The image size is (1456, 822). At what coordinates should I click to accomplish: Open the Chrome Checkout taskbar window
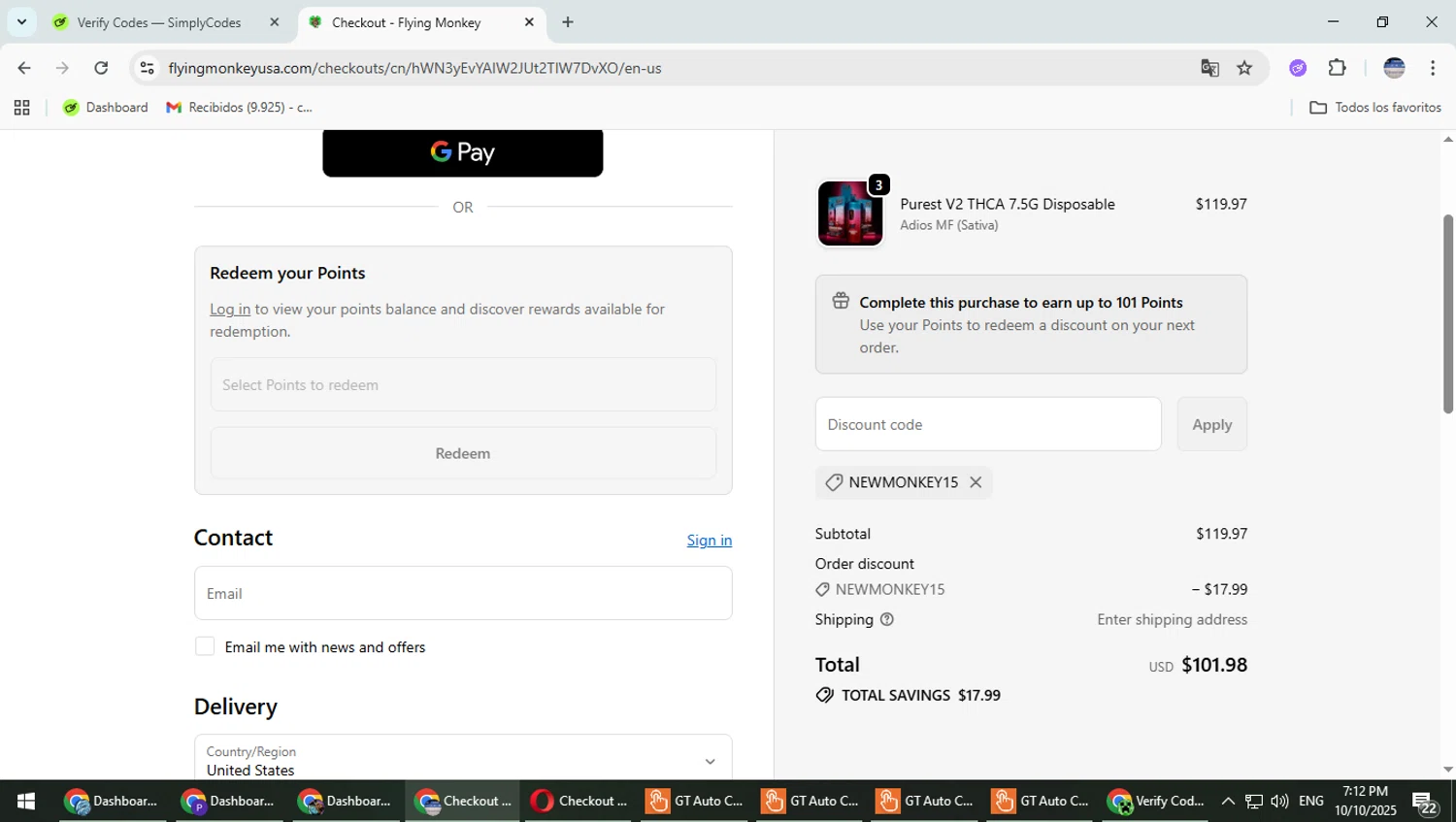464,801
